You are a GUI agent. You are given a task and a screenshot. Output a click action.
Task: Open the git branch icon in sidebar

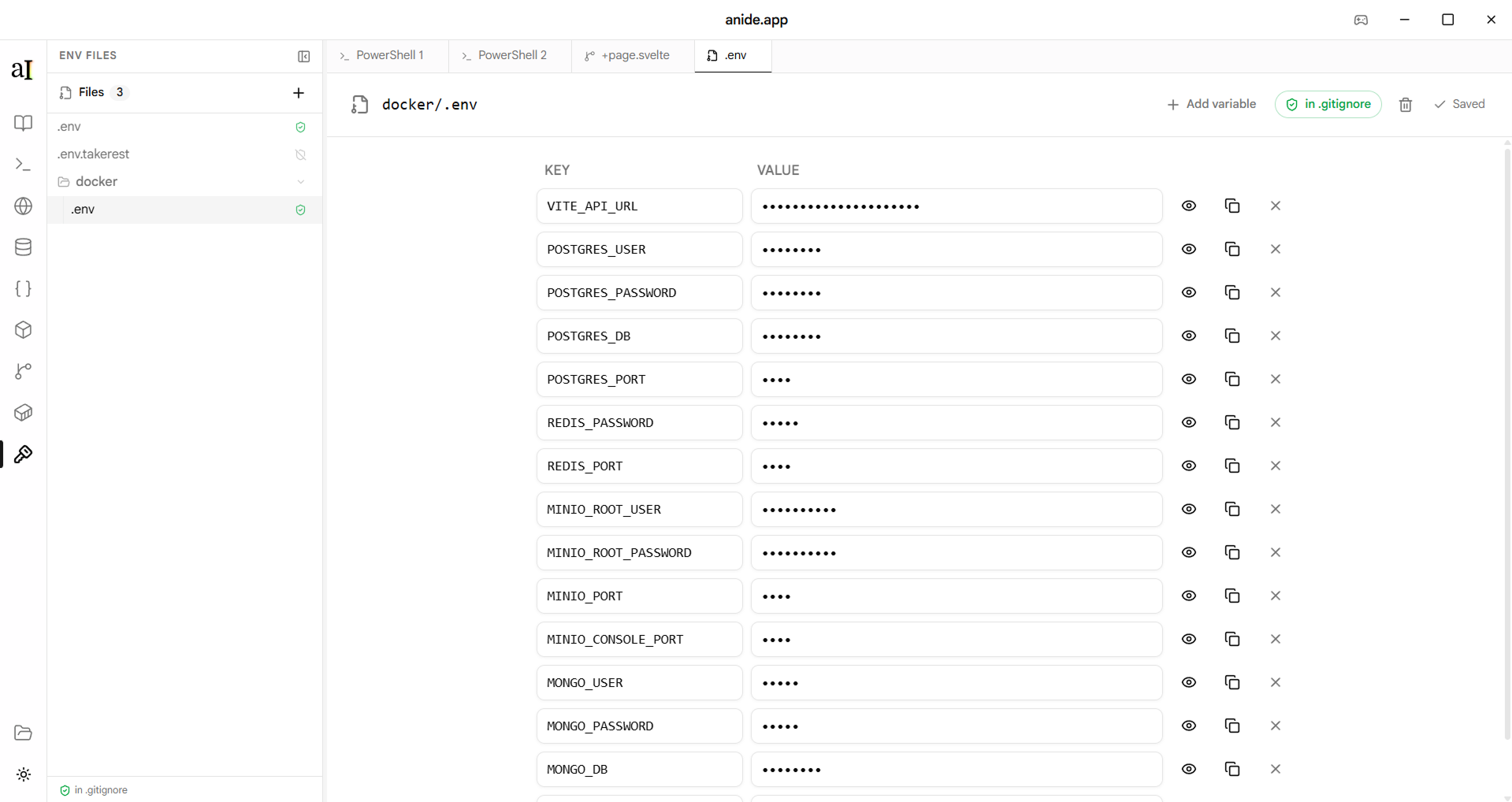23,371
